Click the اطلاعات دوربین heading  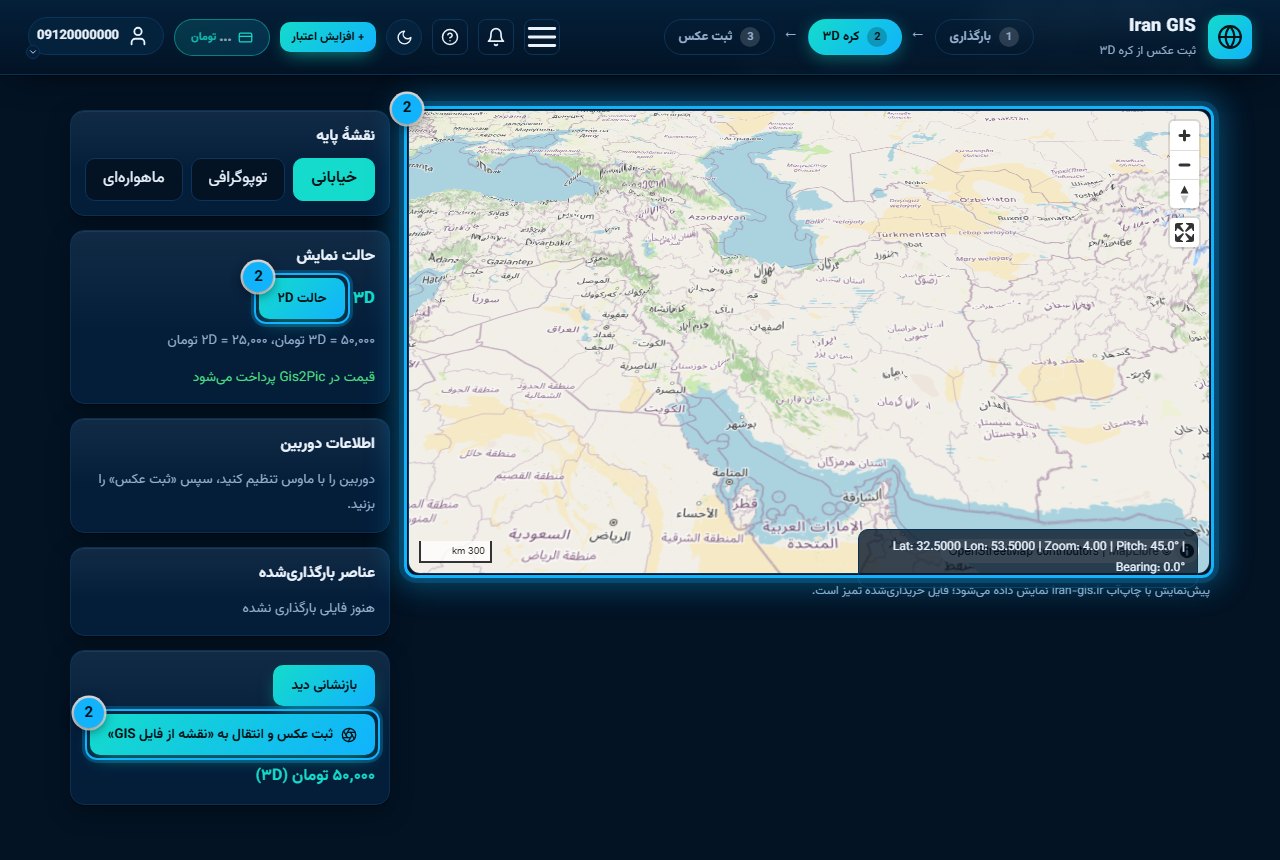coord(328,443)
